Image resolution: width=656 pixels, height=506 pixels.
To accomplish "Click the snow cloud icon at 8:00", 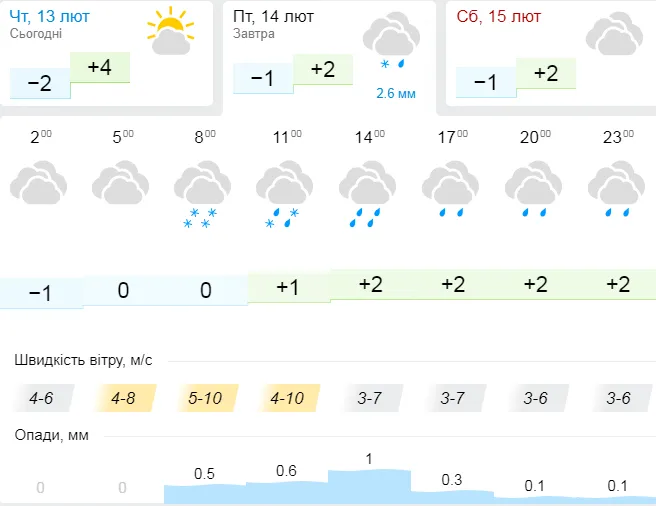I will click(x=202, y=194).
